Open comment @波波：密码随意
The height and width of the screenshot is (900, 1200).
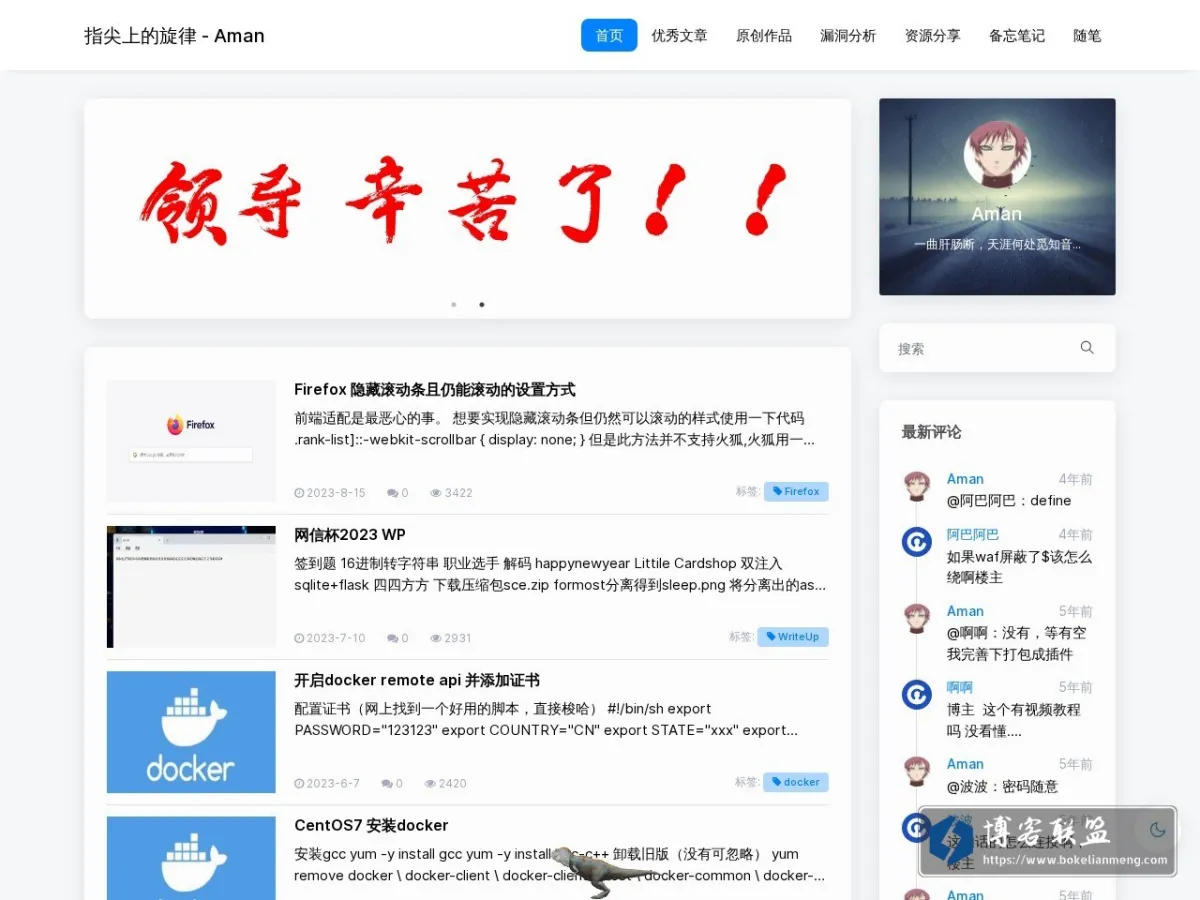(1002, 787)
